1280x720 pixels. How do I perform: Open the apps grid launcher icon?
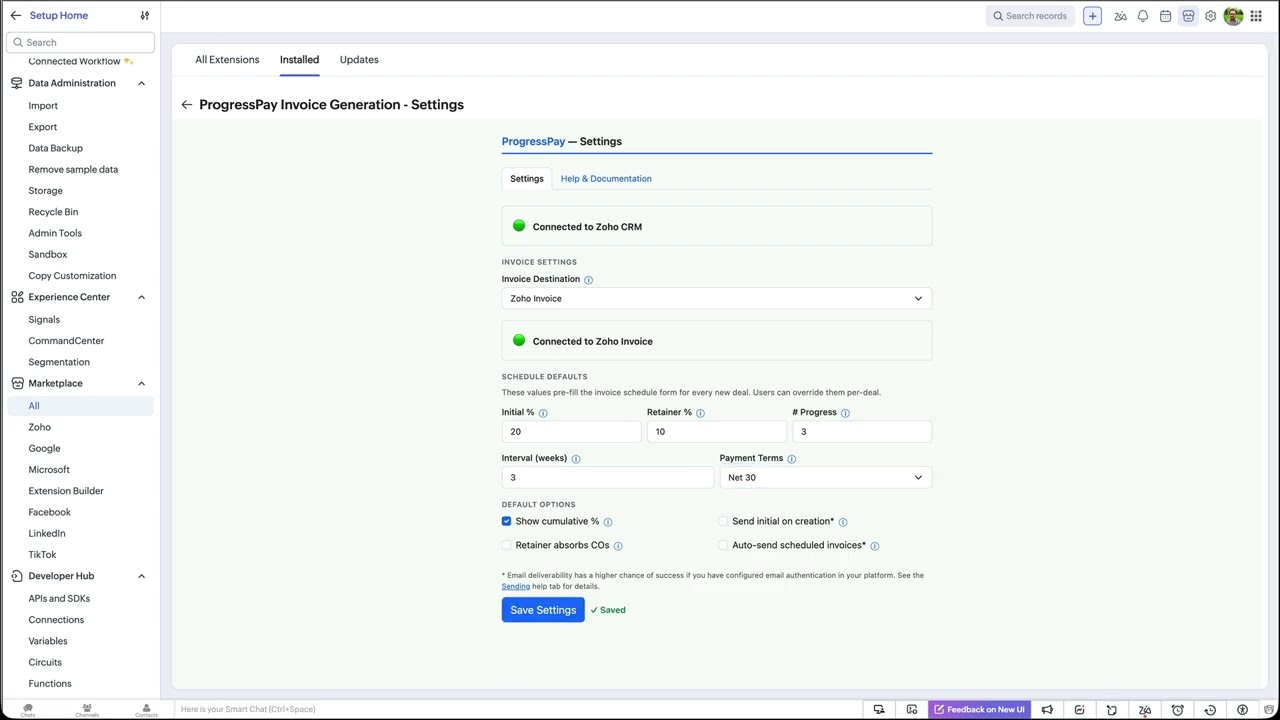(x=1256, y=16)
